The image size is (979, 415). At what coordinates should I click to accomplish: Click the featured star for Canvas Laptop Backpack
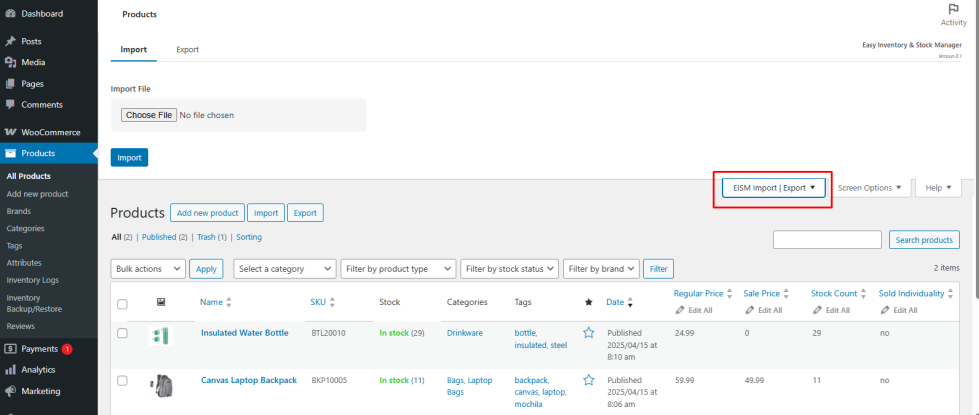tap(588, 380)
